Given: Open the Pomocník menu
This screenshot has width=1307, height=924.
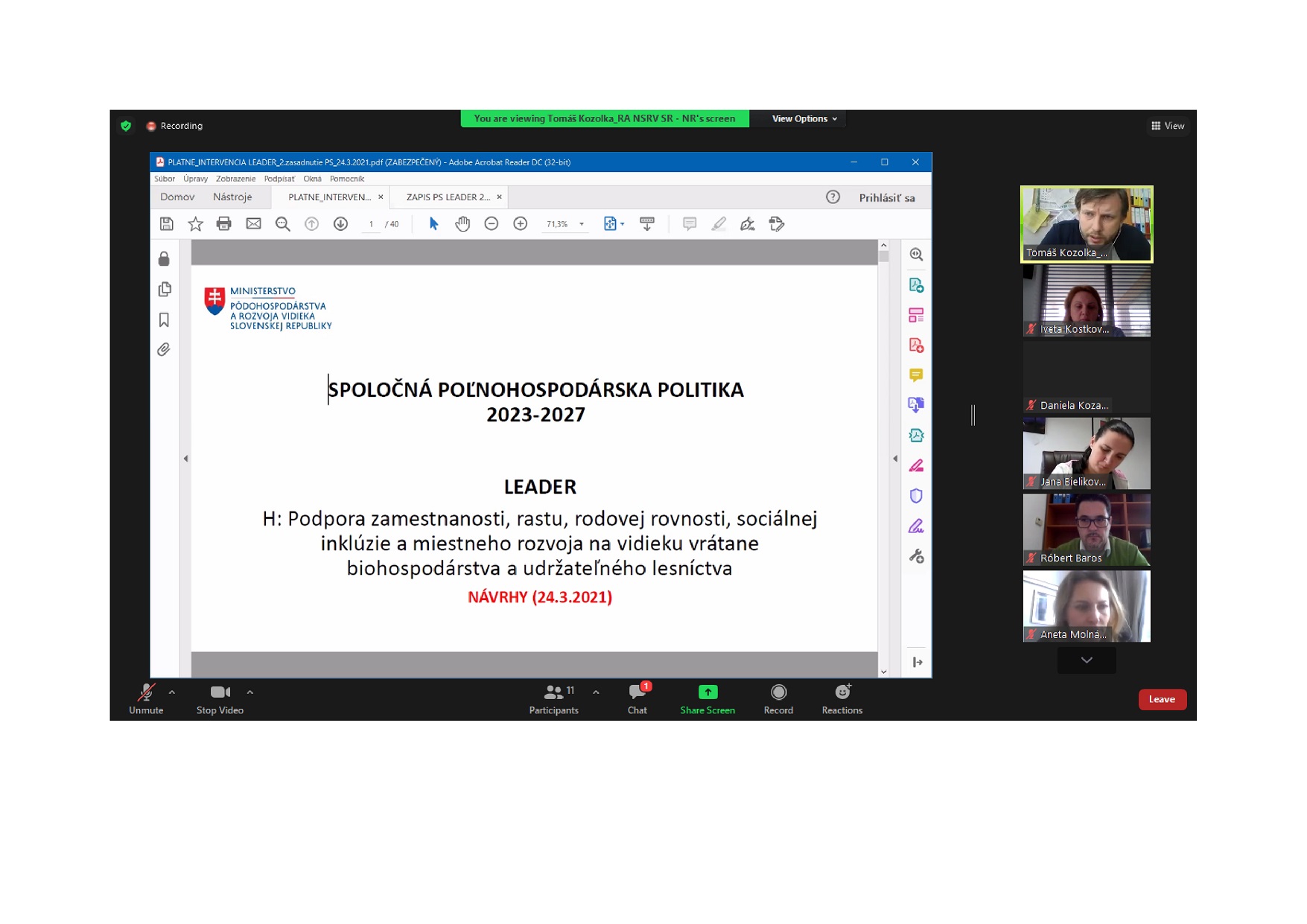Looking at the screenshot, I should [x=347, y=179].
